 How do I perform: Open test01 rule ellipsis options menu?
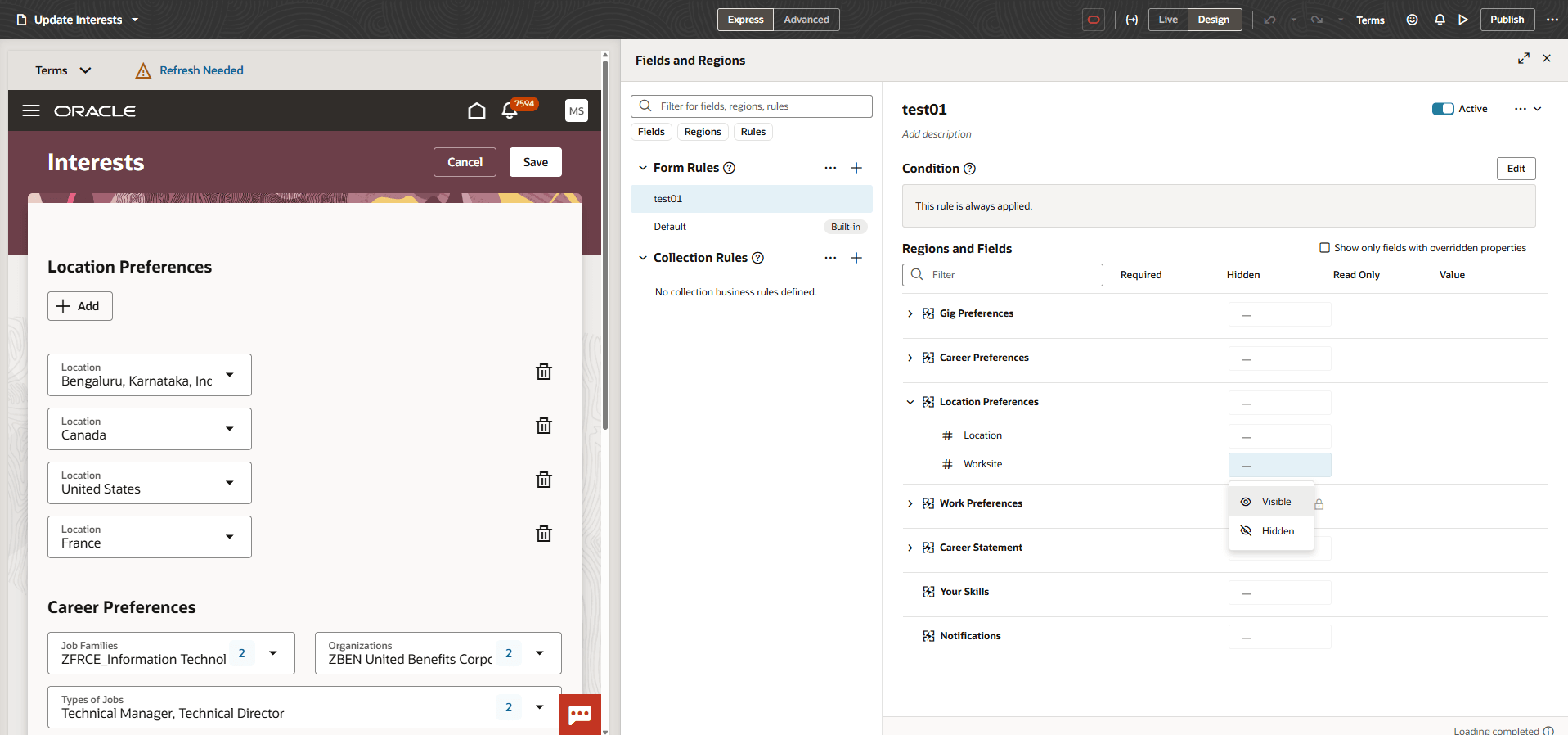pyautogui.click(x=1521, y=109)
